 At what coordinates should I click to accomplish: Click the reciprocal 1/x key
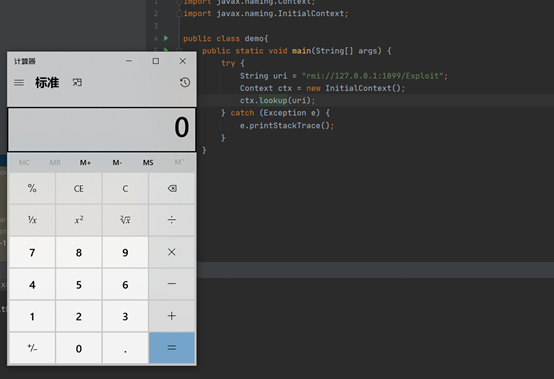click(32, 220)
